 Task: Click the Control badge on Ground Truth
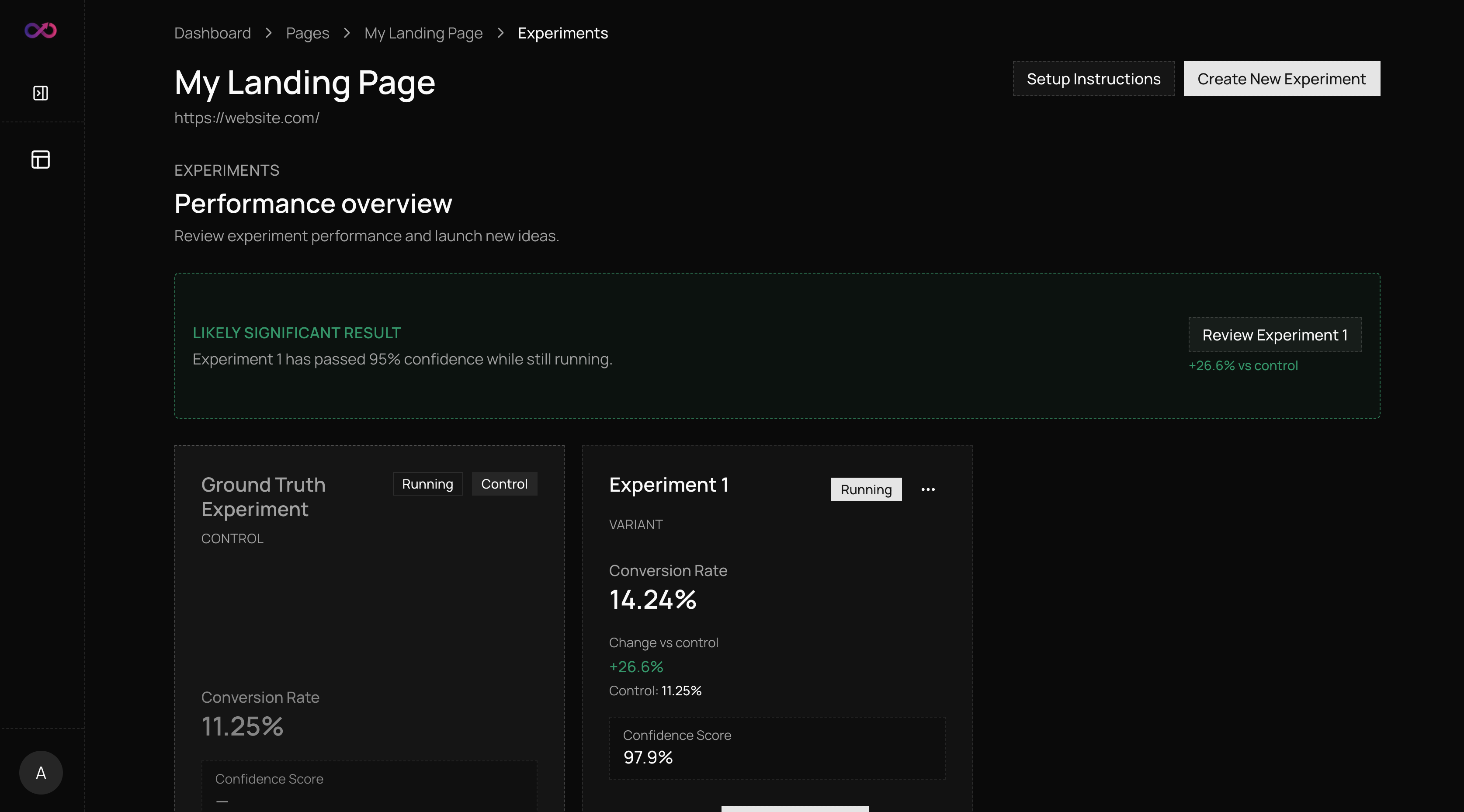tap(504, 483)
